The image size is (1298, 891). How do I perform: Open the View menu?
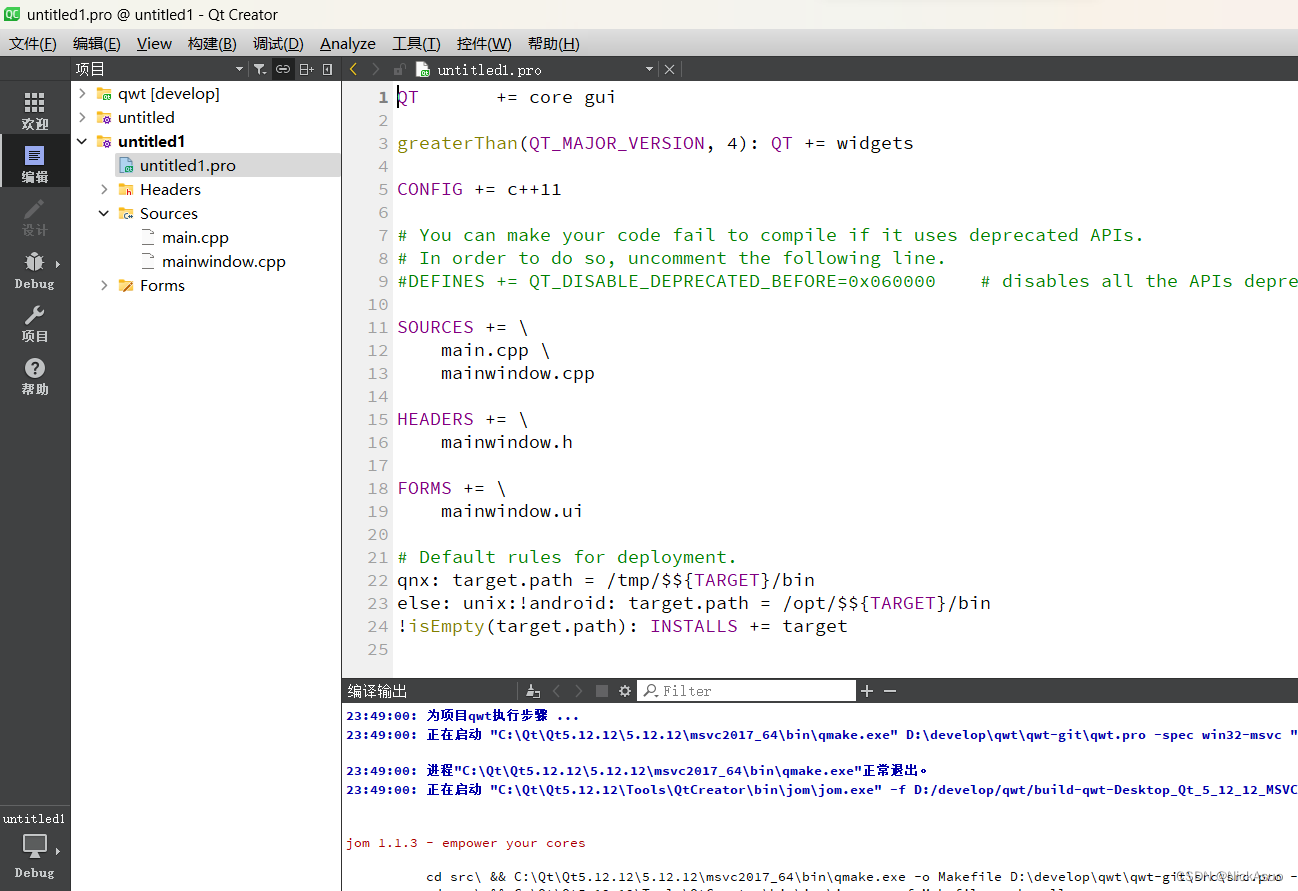(154, 43)
